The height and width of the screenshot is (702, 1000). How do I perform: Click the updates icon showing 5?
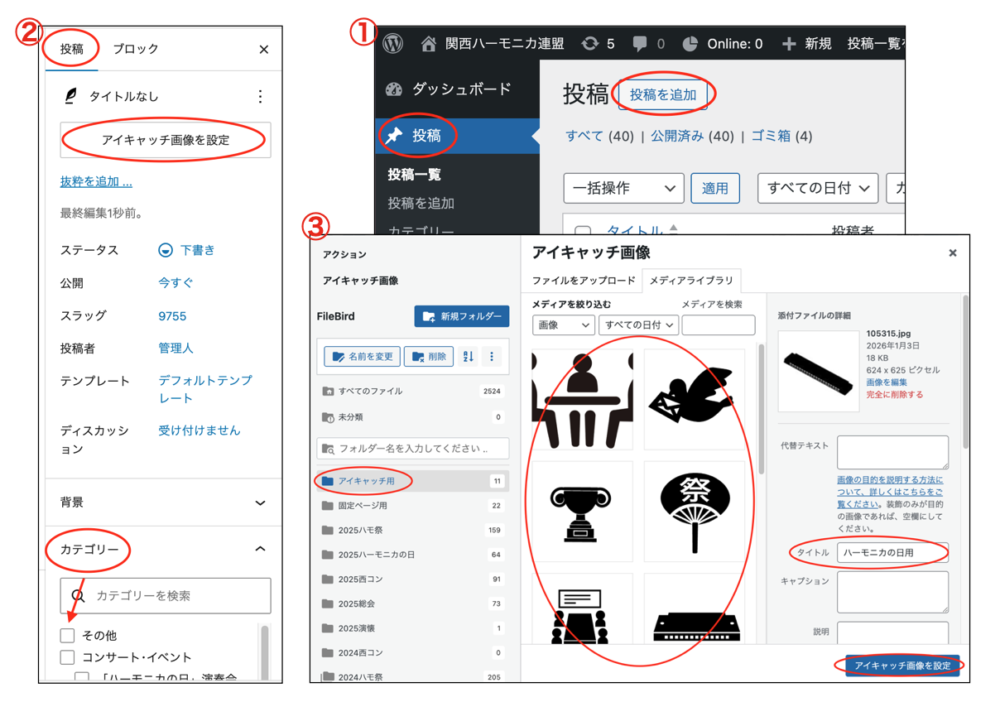tap(590, 43)
